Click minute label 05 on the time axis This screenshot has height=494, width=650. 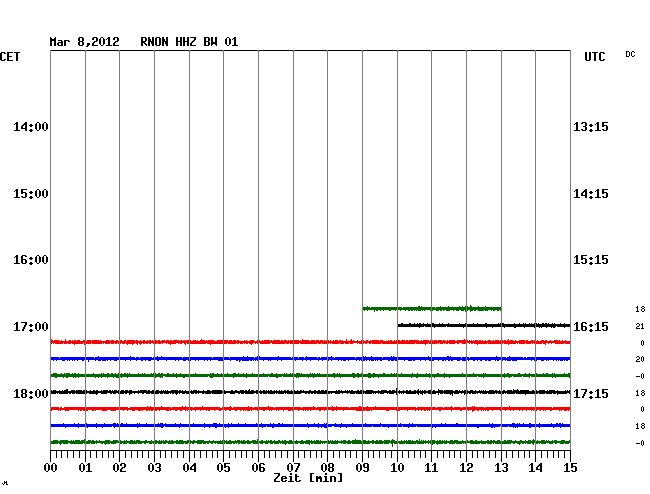[x=223, y=468]
